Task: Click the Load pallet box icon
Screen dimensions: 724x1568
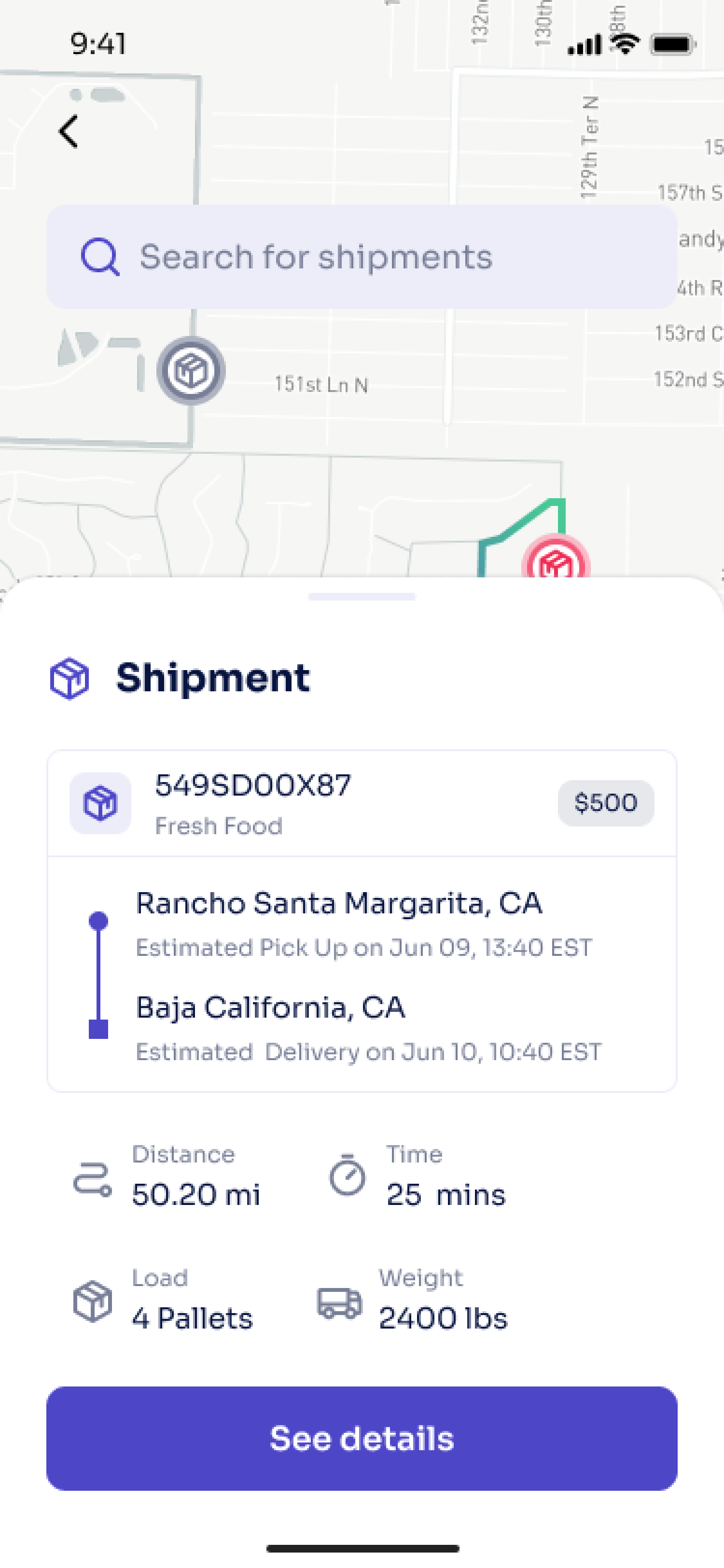Action: click(92, 1301)
